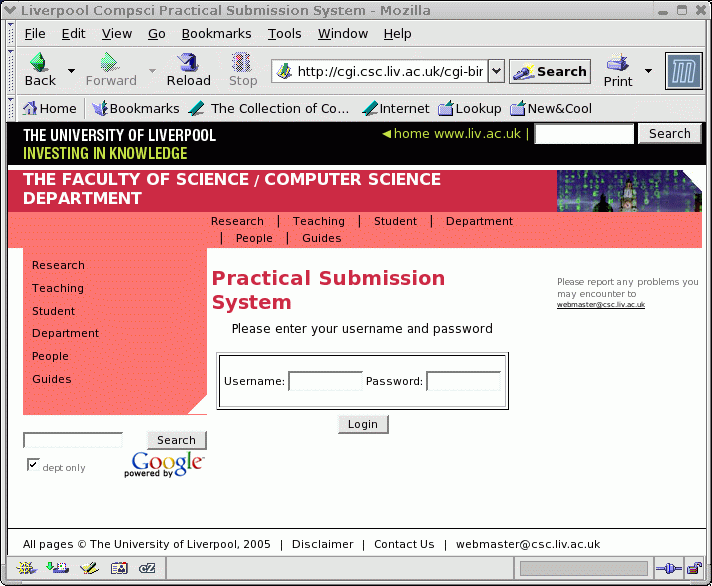Focus the Username input field
Screen dimensions: 712x586
[x=326, y=381]
